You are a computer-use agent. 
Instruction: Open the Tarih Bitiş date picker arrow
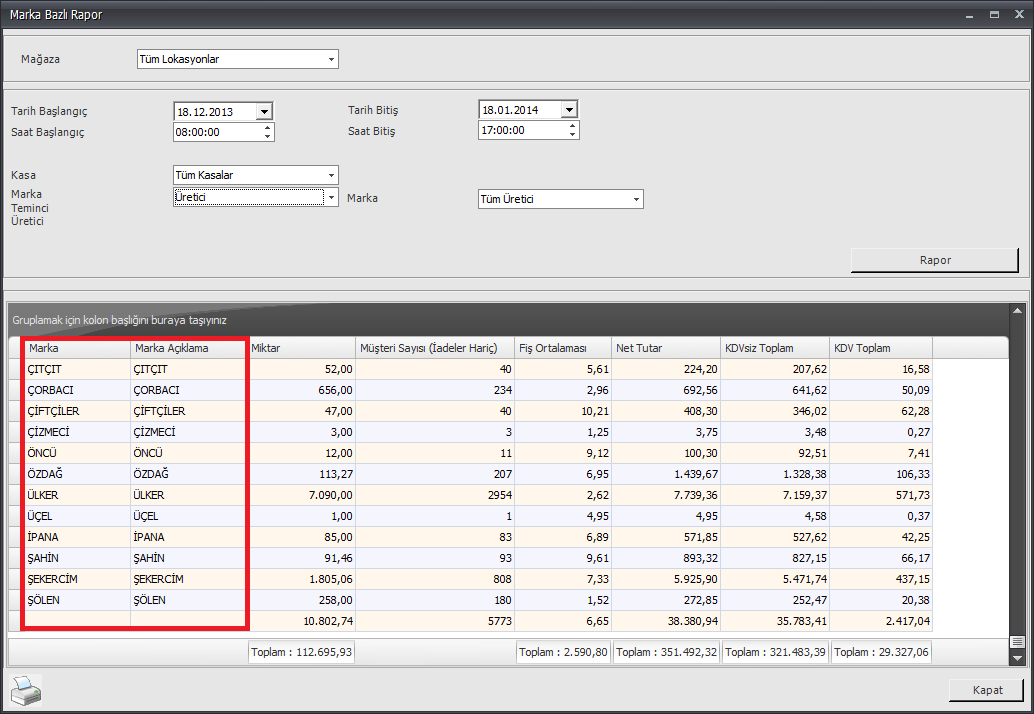tap(569, 109)
